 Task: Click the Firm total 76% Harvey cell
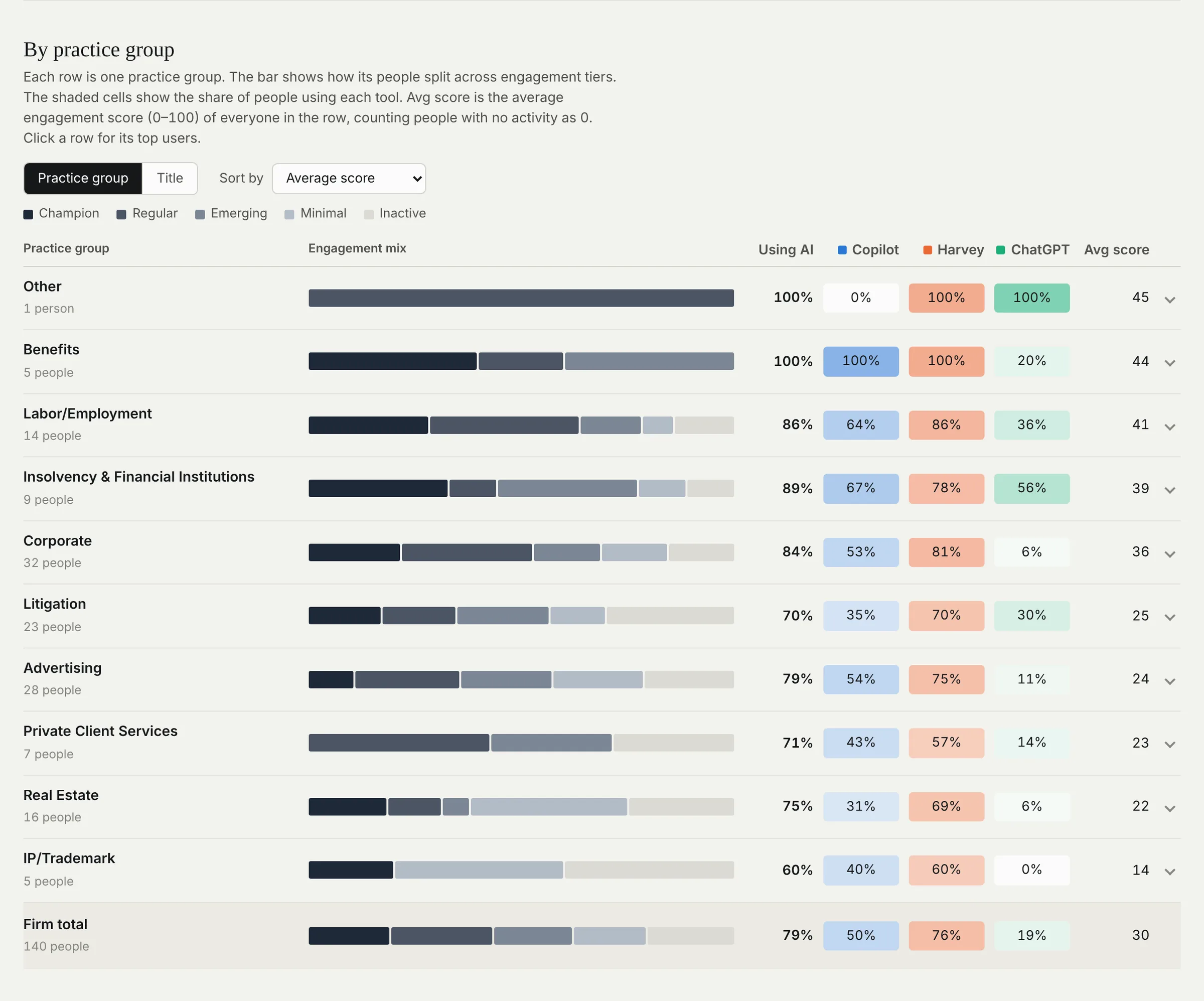click(x=946, y=936)
